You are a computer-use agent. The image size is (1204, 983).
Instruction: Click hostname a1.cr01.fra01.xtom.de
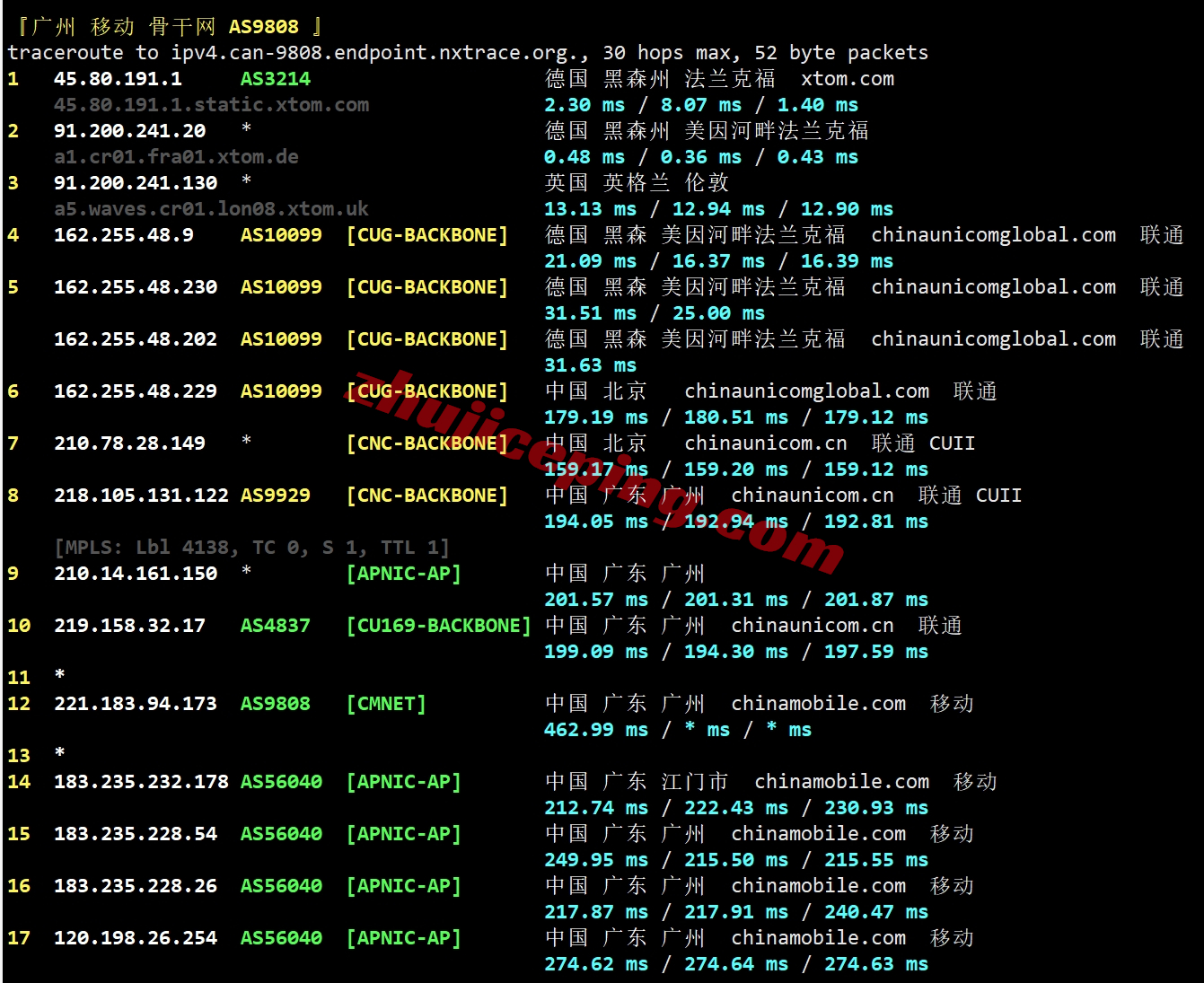pyautogui.click(x=177, y=157)
